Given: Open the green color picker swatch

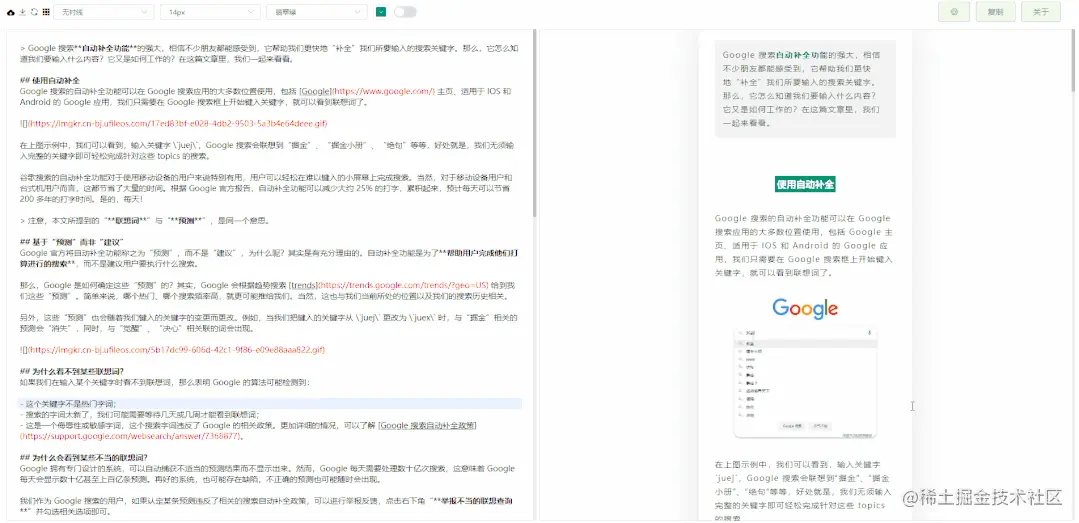Looking at the screenshot, I should 381,12.
